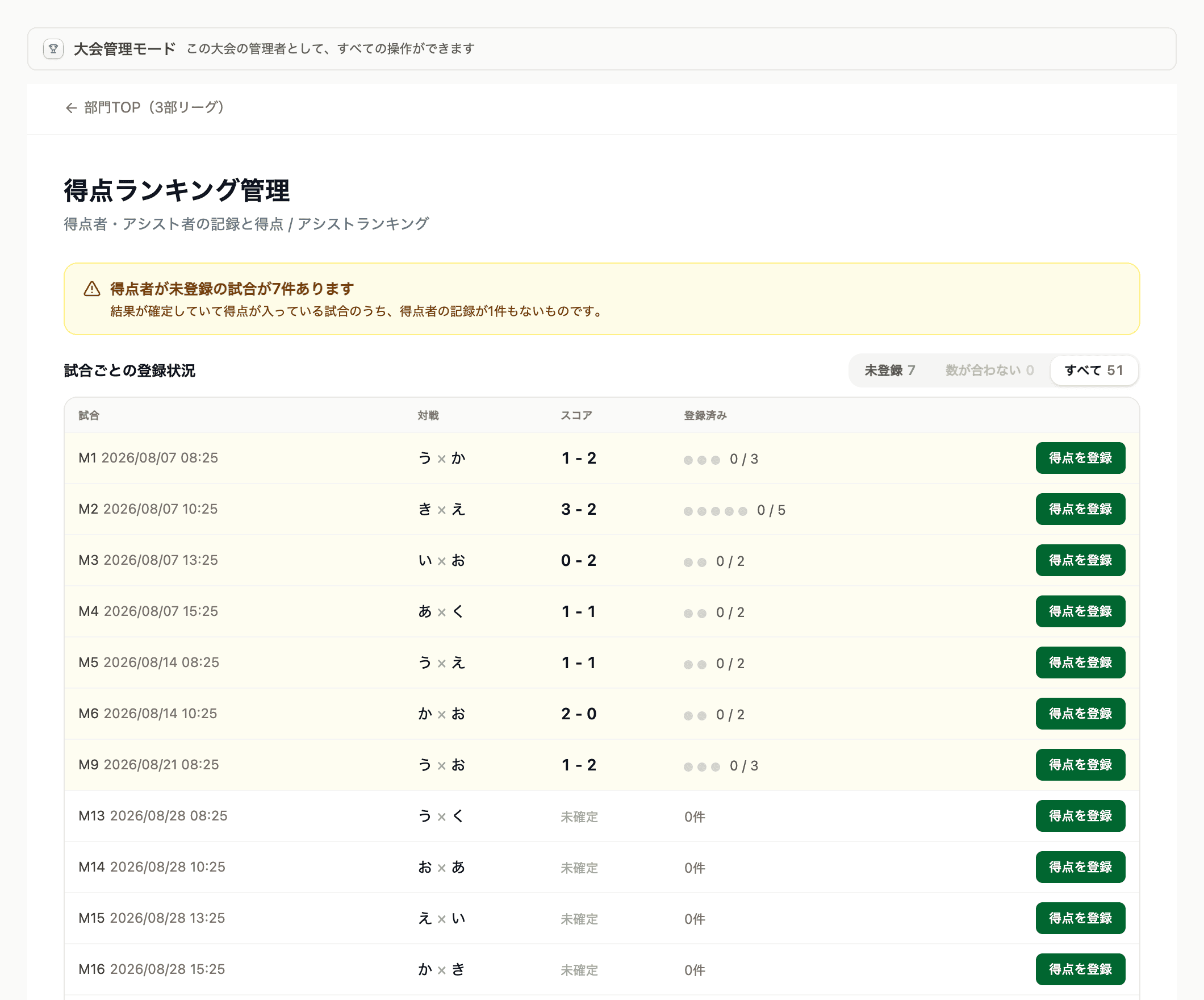The image size is (1204, 1000).
Task: Click score 2 - 0 in the M6 row
Action: click(x=579, y=714)
